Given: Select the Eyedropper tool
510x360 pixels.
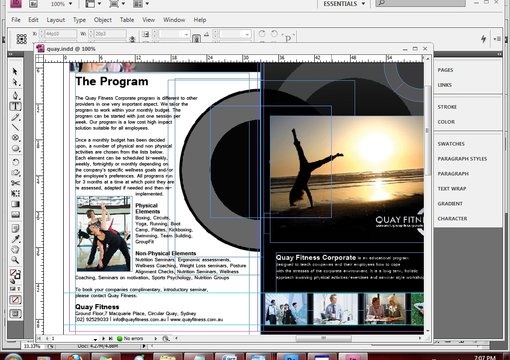Looking at the screenshot, I should pos(15,239).
